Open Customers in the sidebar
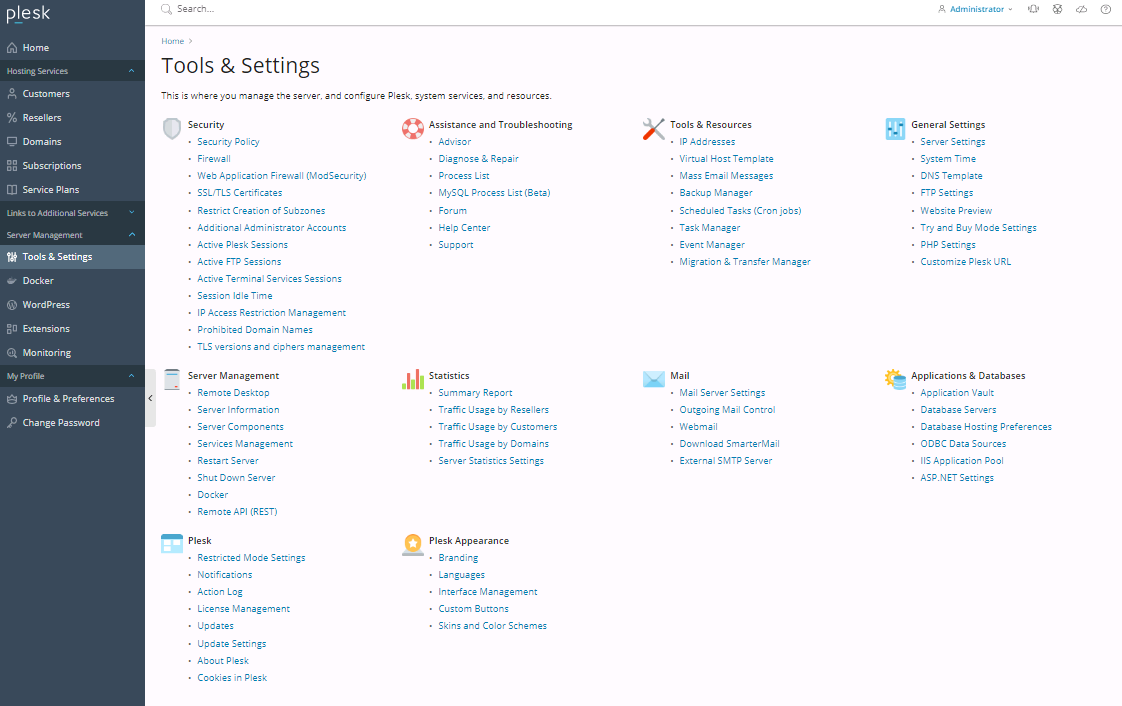The image size is (1122, 706). pos(72,94)
